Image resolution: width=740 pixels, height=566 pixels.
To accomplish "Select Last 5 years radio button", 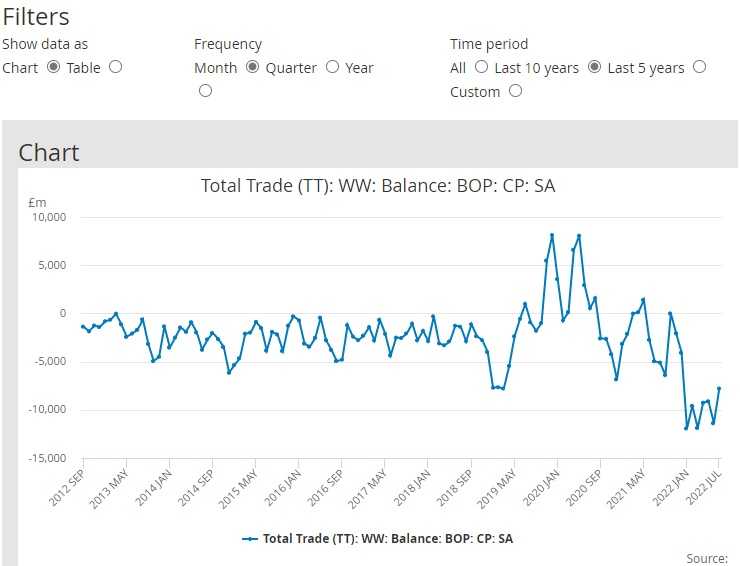I will (699, 67).
